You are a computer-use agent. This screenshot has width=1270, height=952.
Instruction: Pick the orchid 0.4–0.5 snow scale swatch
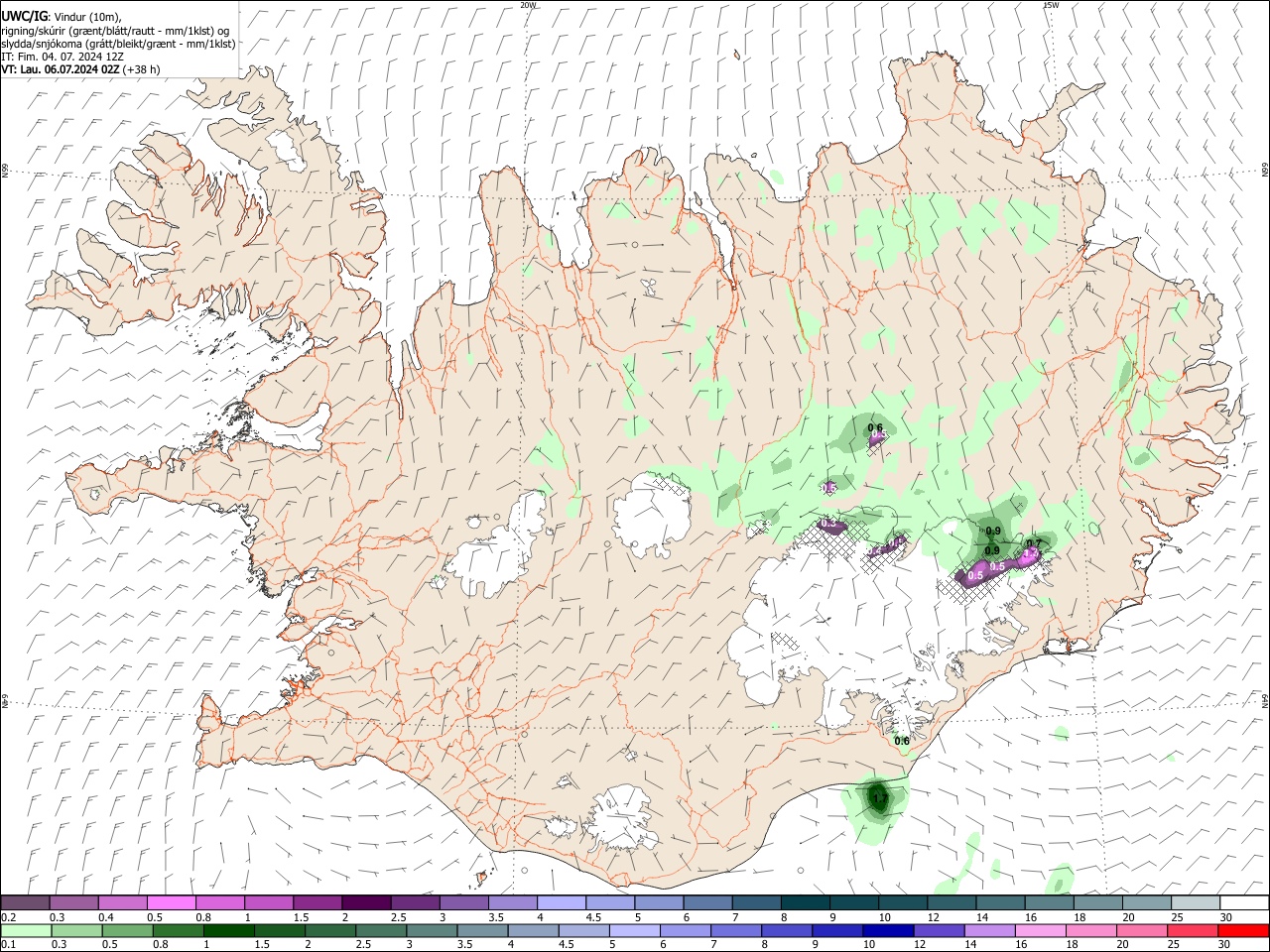[122, 902]
